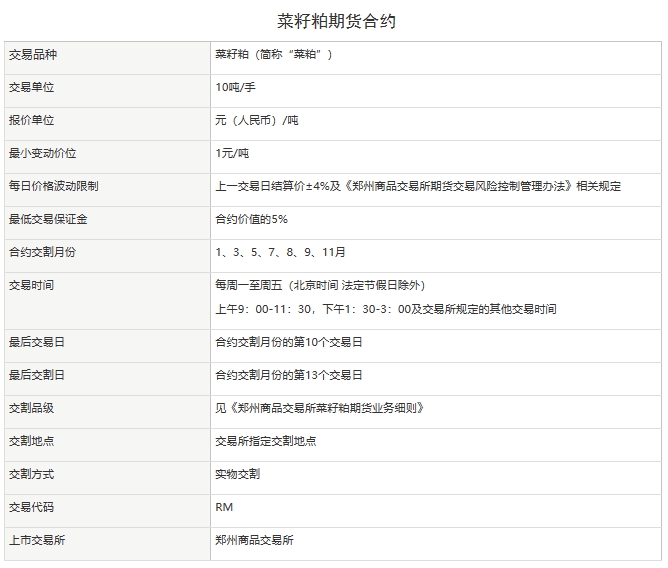668x568 pixels.
Task: Select the 菜籽粕（简称"菜粕"）cell
Action: tap(273, 54)
